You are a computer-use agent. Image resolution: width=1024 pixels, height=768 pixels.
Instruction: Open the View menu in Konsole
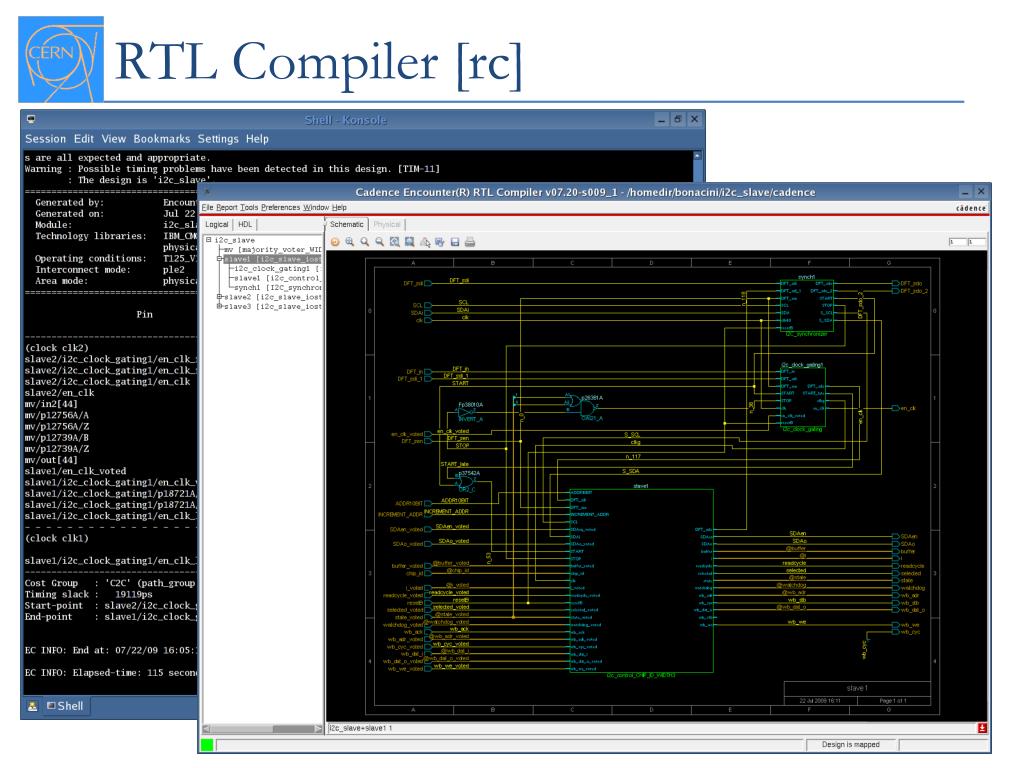[114, 139]
